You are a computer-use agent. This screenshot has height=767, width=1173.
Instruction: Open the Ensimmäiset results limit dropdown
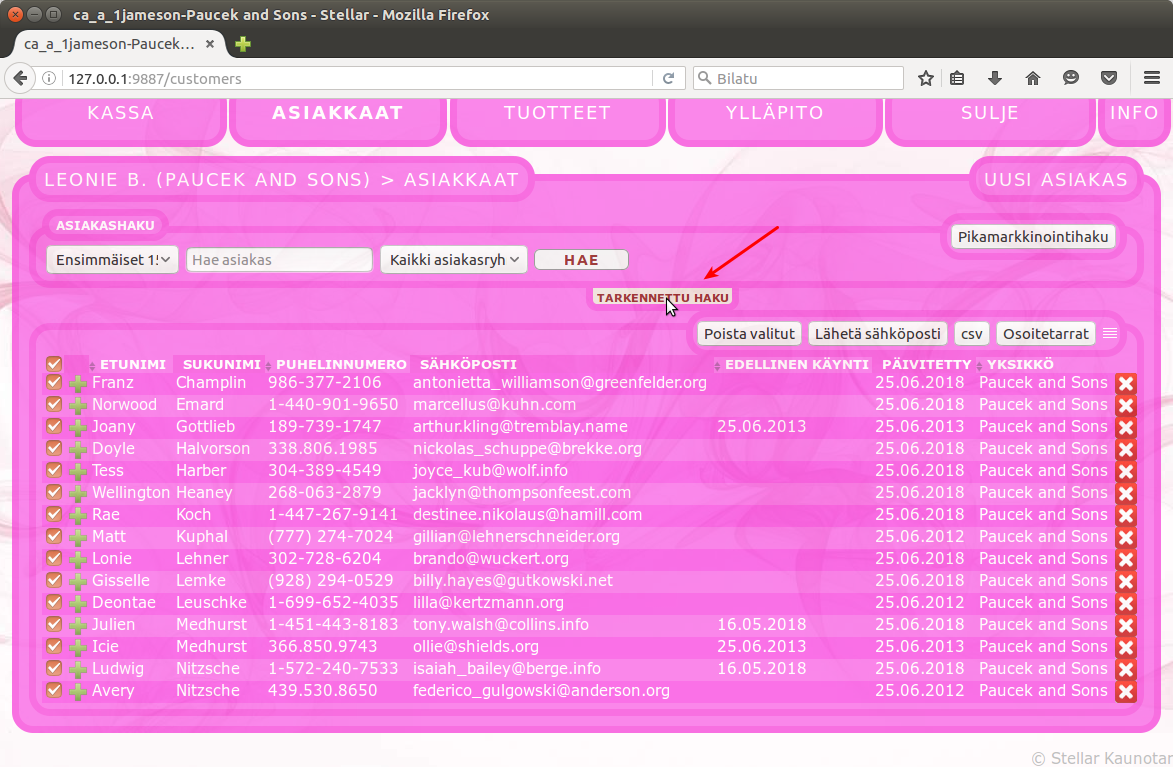(112, 260)
